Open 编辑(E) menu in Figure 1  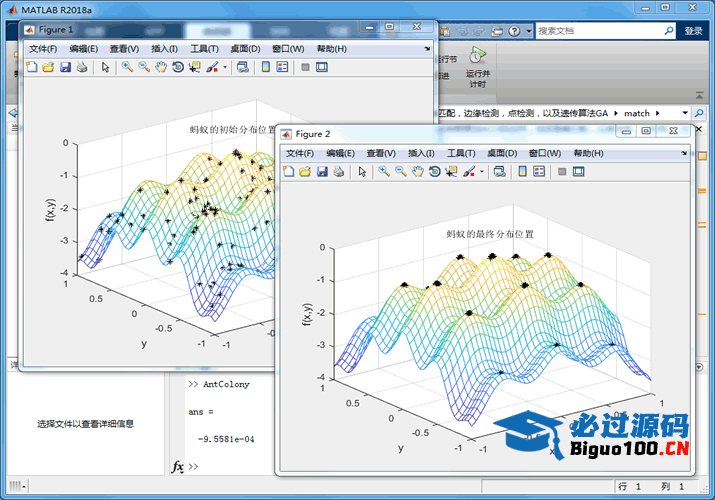tap(83, 49)
